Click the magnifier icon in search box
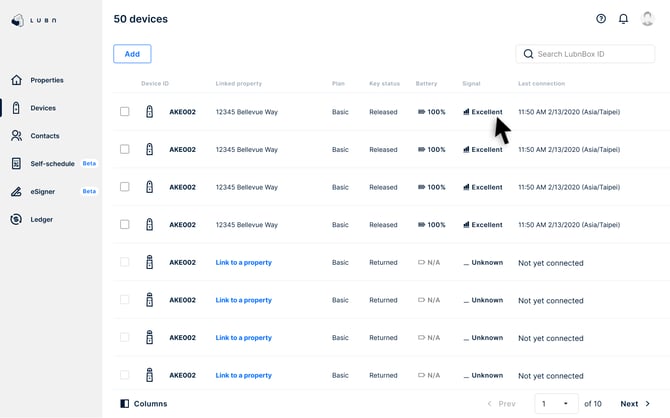 pyautogui.click(x=528, y=54)
